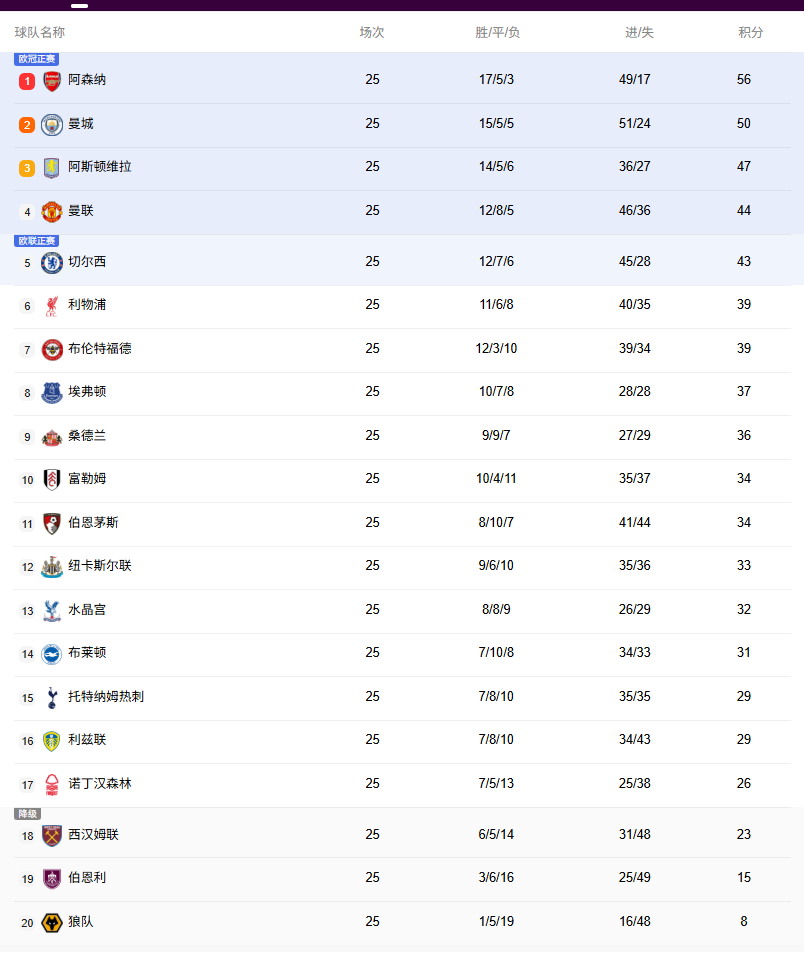Click the Arsenal club crest icon

pyautogui.click(x=52, y=81)
